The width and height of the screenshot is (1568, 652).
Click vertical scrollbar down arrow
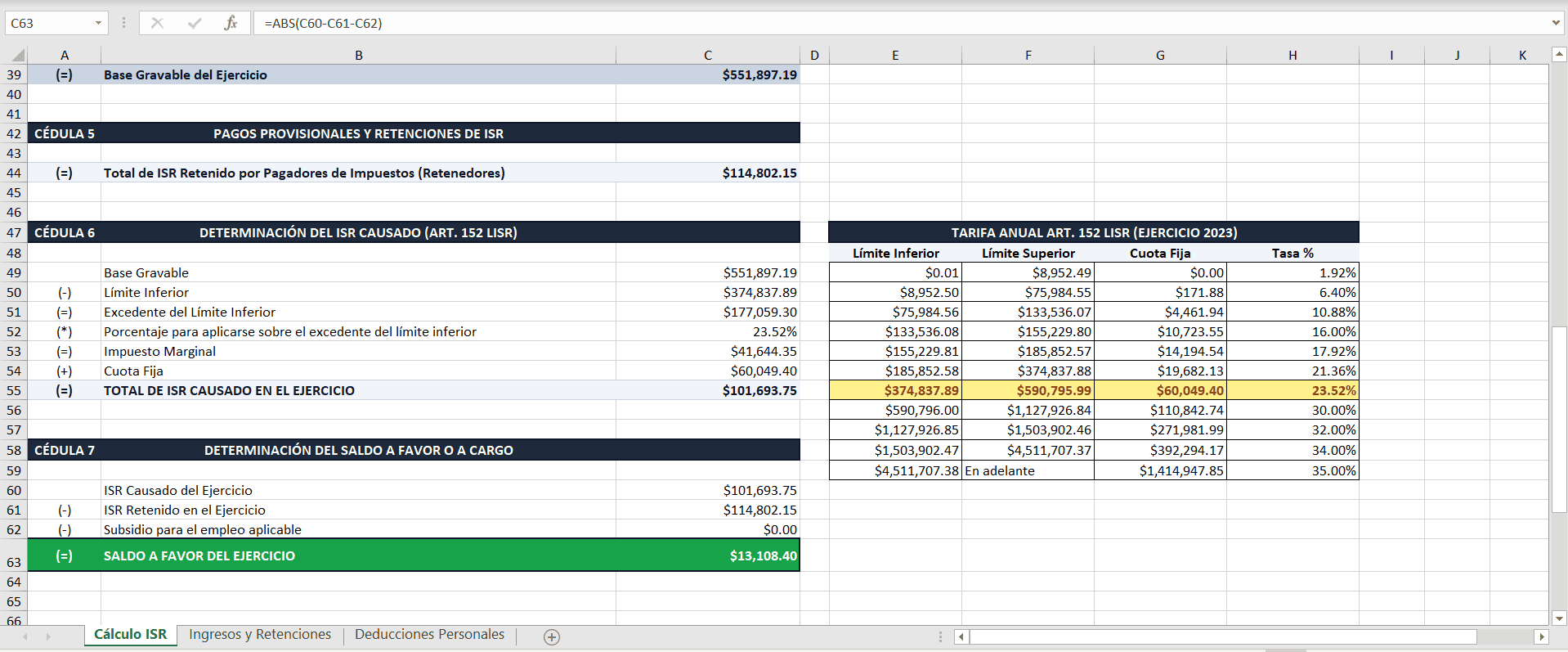pyautogui.click(x=1559, y=618)
